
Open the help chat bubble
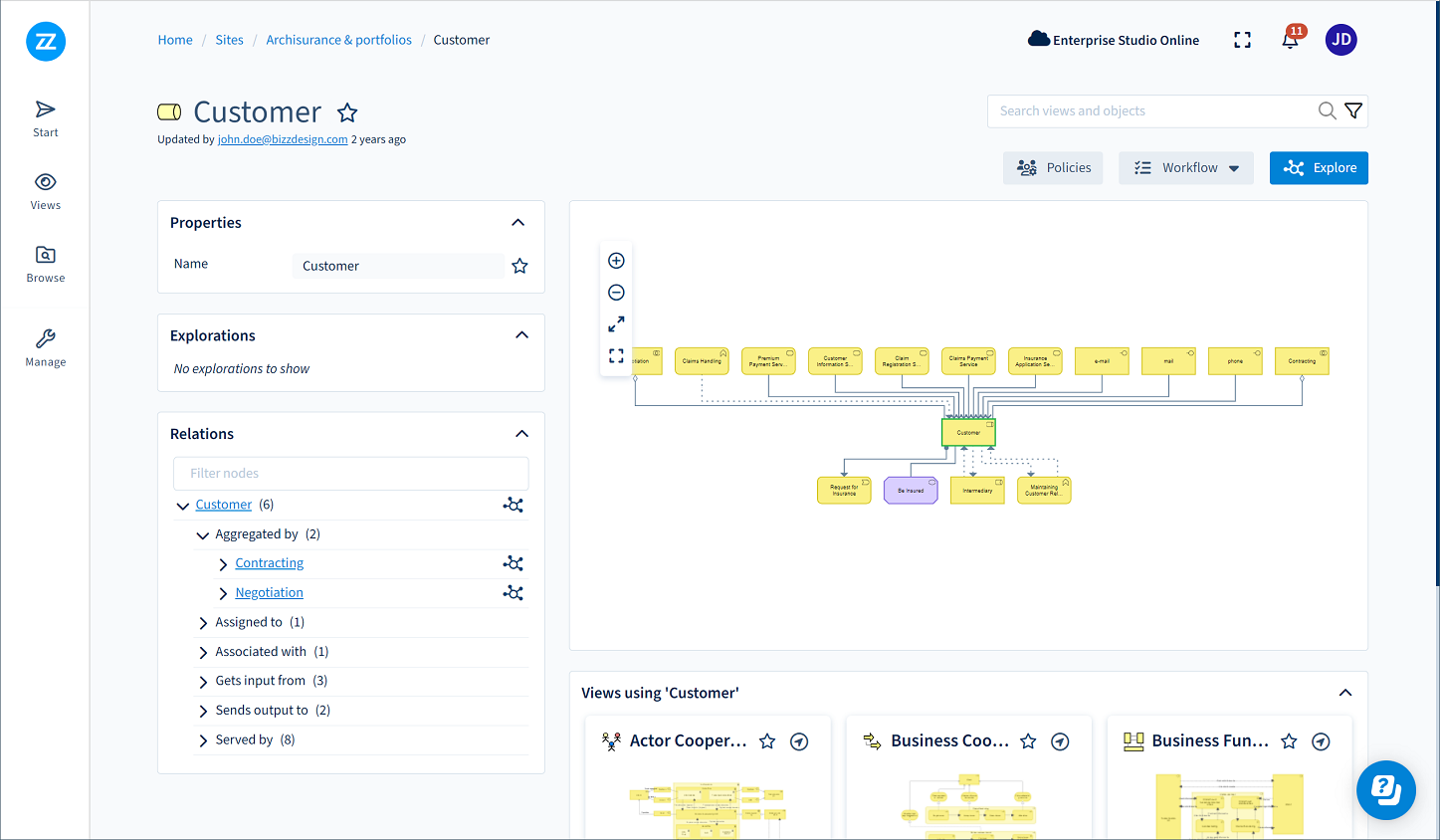[1386, 790]
